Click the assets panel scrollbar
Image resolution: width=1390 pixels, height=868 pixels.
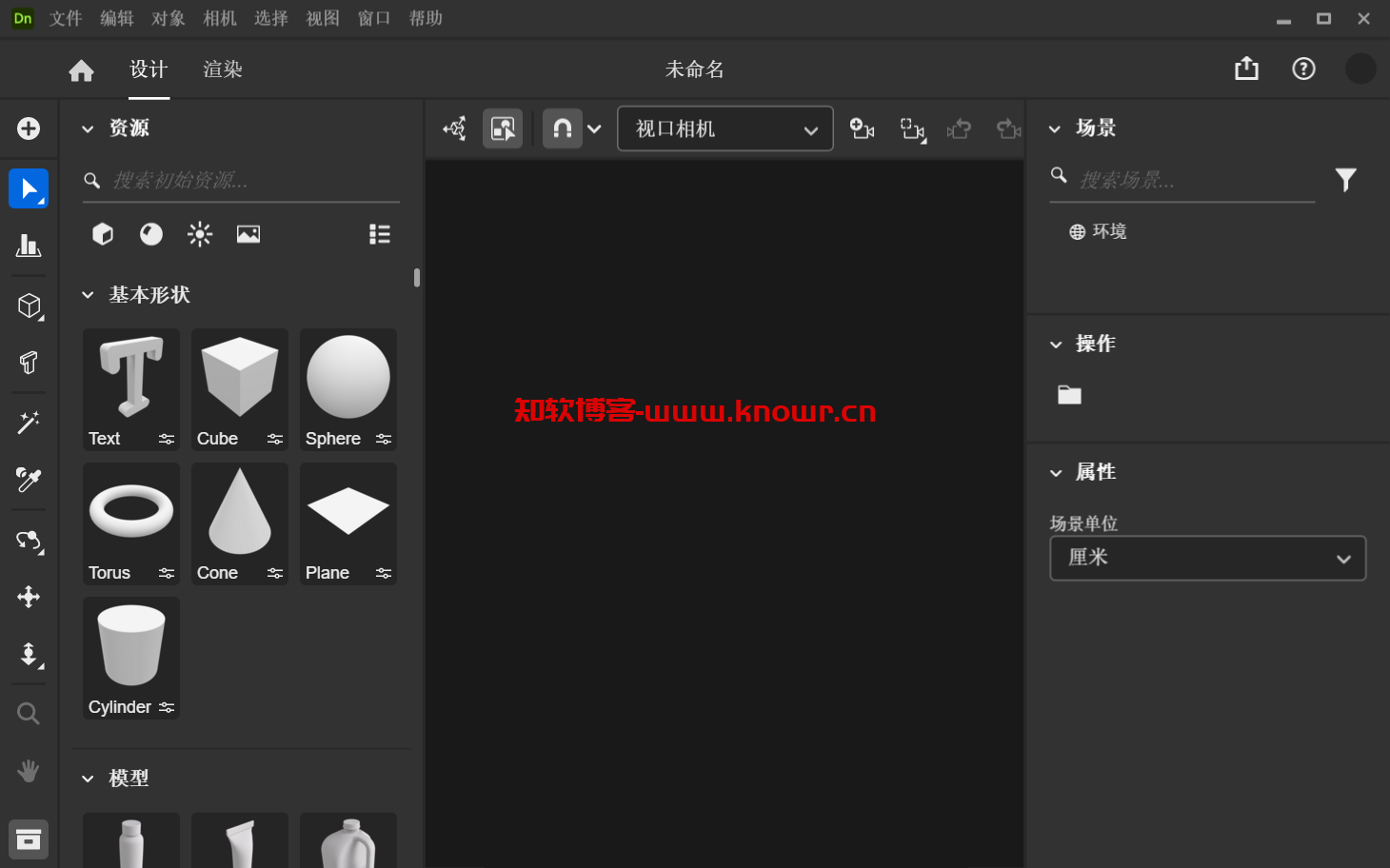click(417, 278)
